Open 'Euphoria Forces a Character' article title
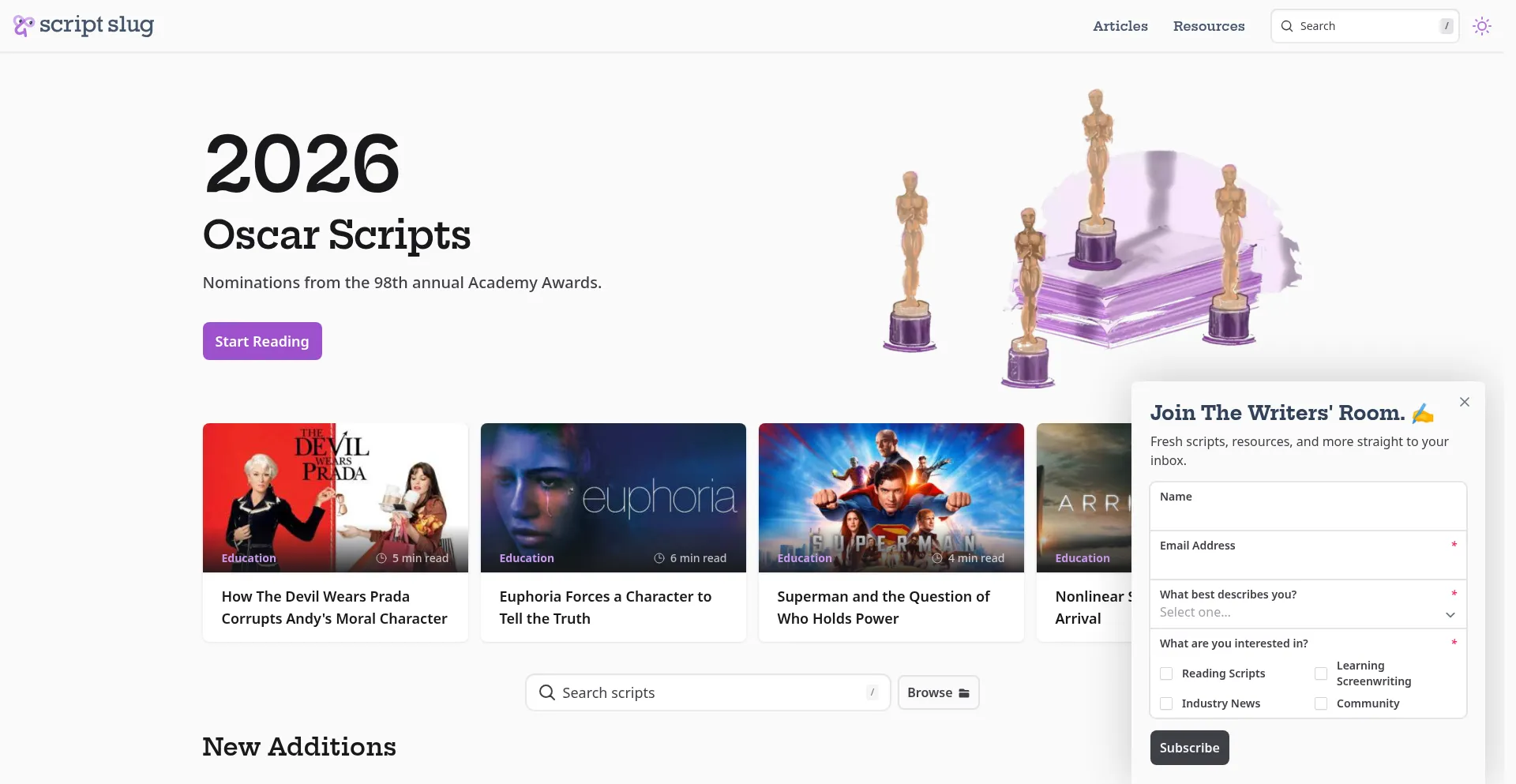The width and height of the screenshot is (1516, 784). pyautogui.click(x=606, y=608)
